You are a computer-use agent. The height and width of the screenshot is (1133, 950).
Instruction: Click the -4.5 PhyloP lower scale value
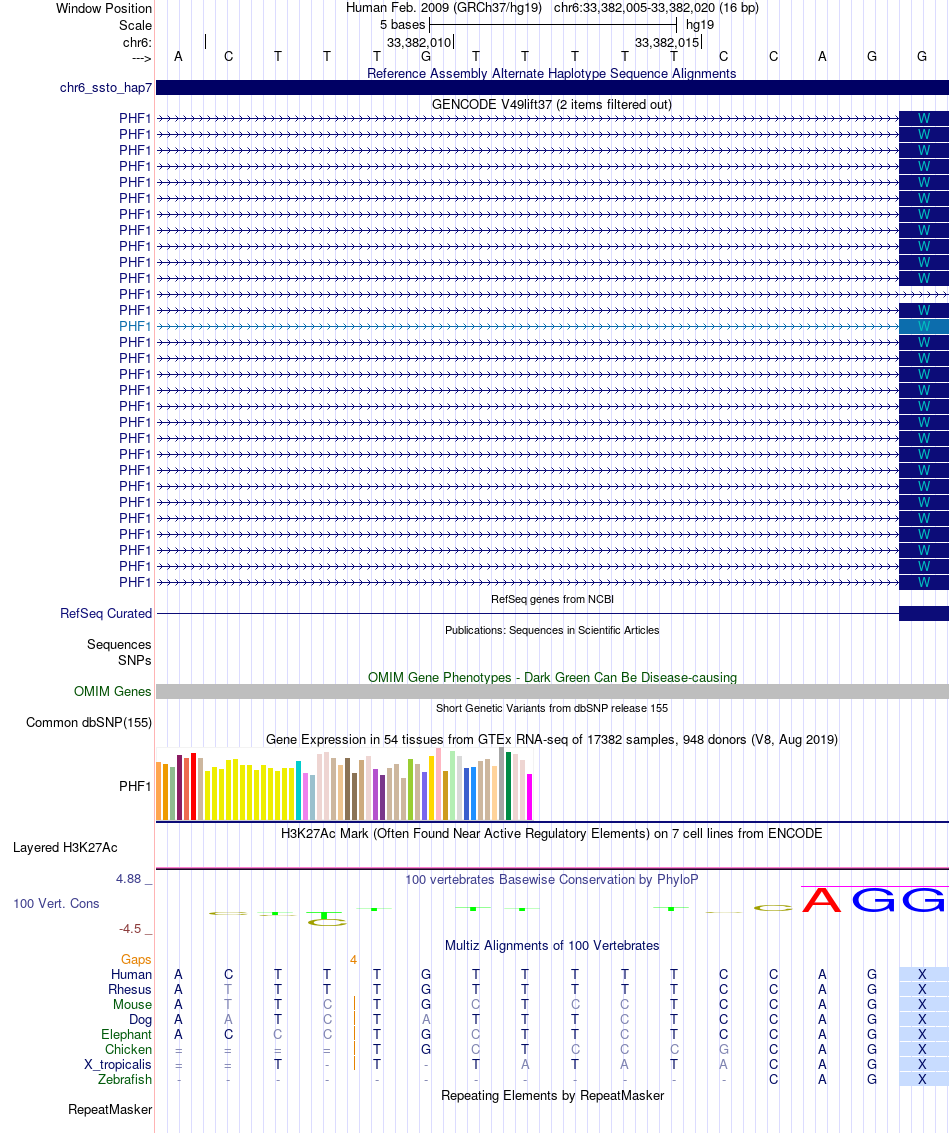tap(130, 929)
